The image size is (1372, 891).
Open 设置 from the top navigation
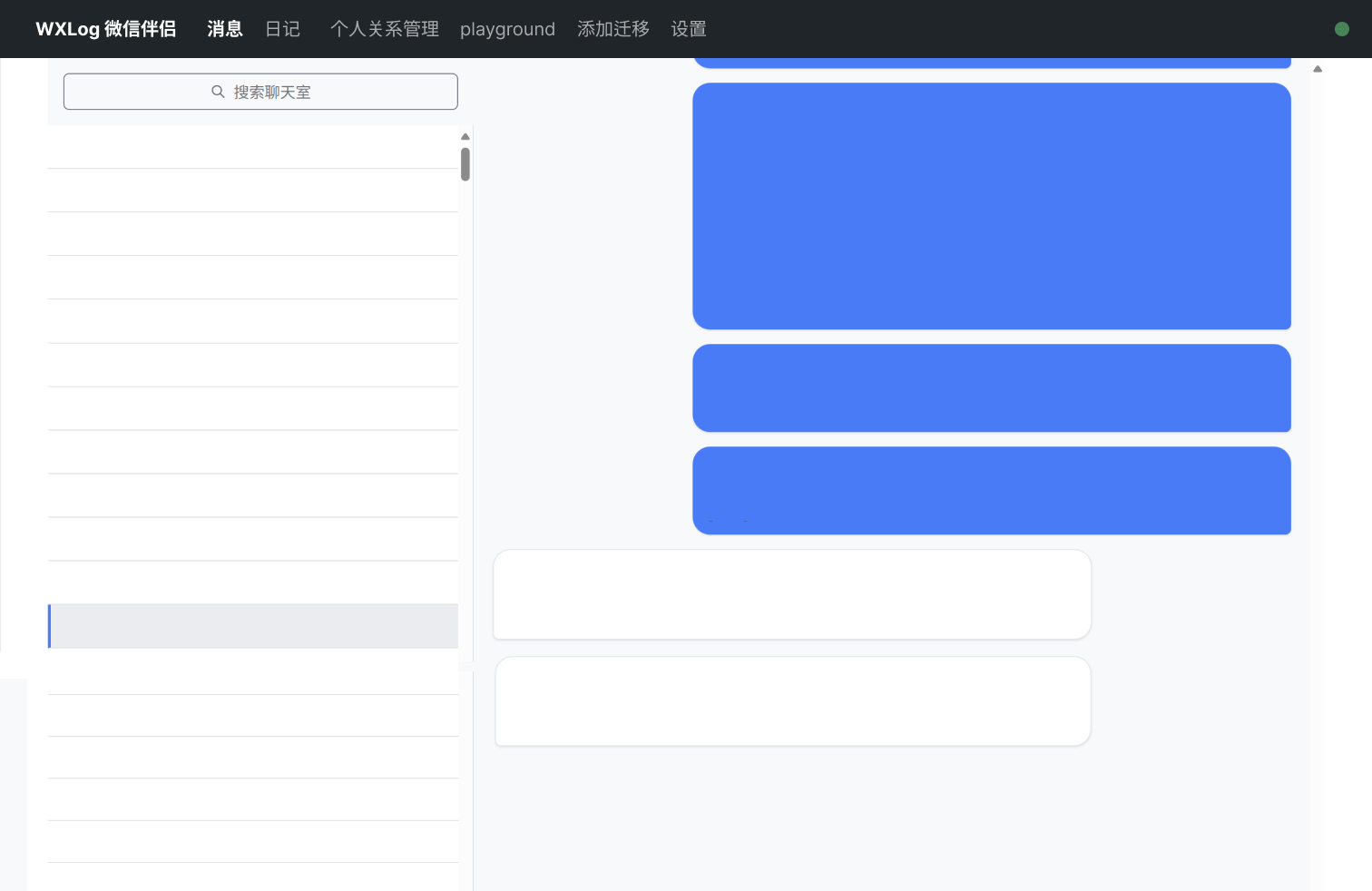[688, 29]
